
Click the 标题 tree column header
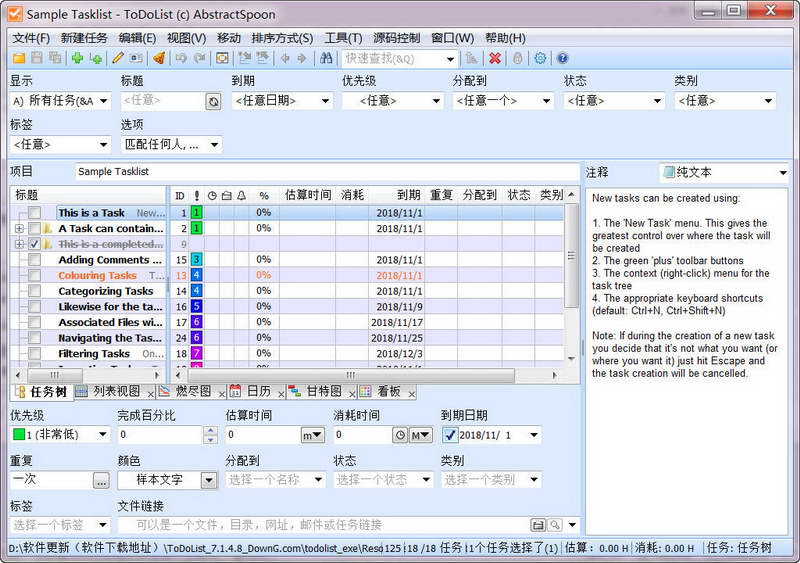click(x=88, y=195)
